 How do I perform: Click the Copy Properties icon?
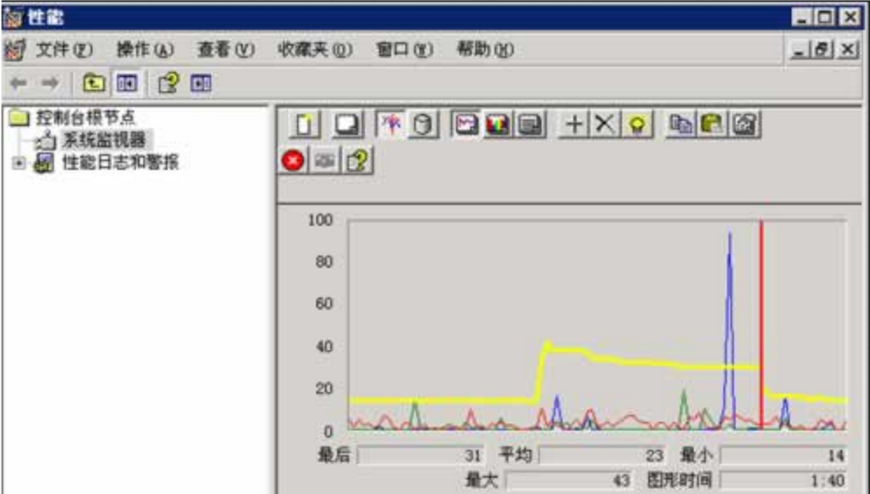680,125
